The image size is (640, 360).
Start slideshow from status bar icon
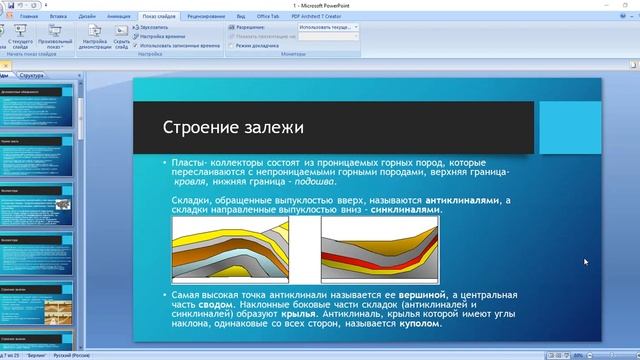point(566,356)
